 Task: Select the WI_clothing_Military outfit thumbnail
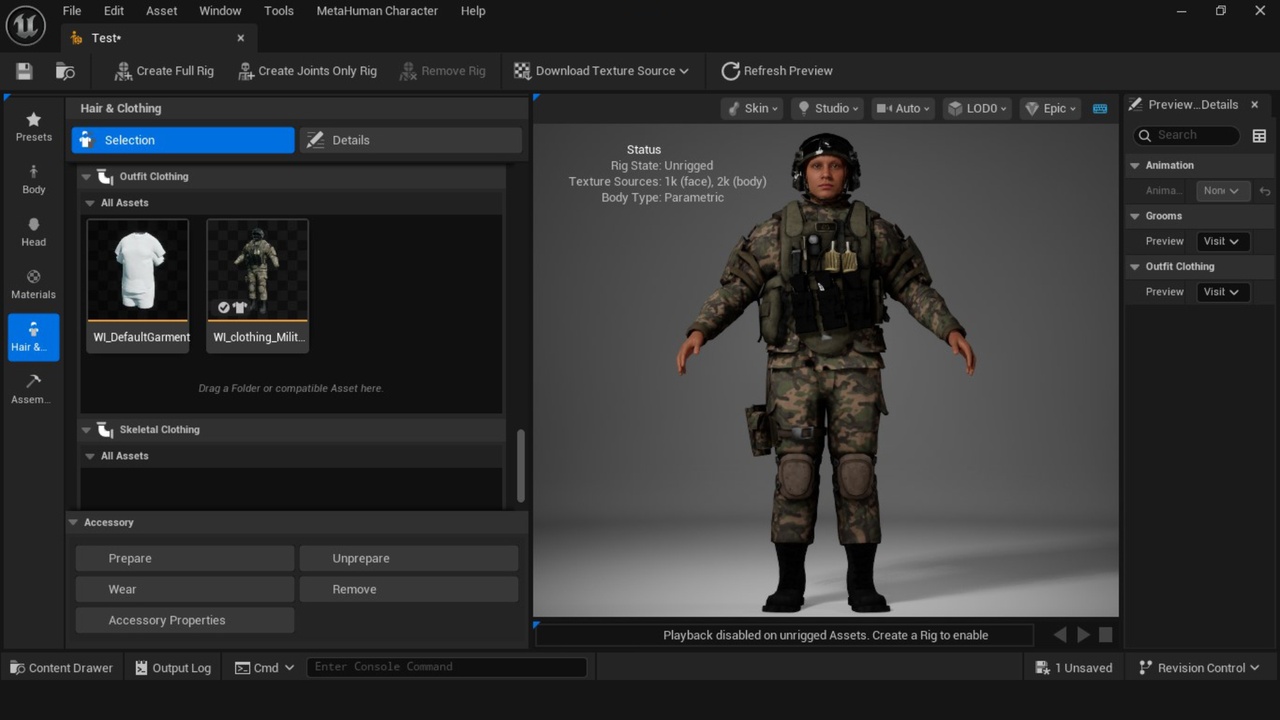coord(258,285)
